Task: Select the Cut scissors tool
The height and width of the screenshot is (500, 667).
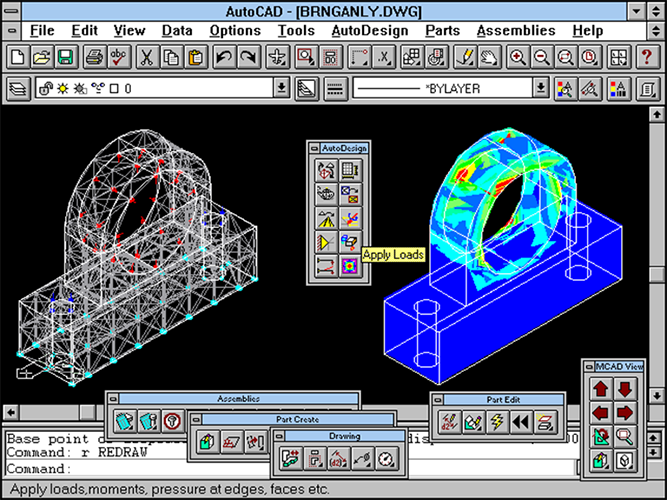Action: click(147, 57)
